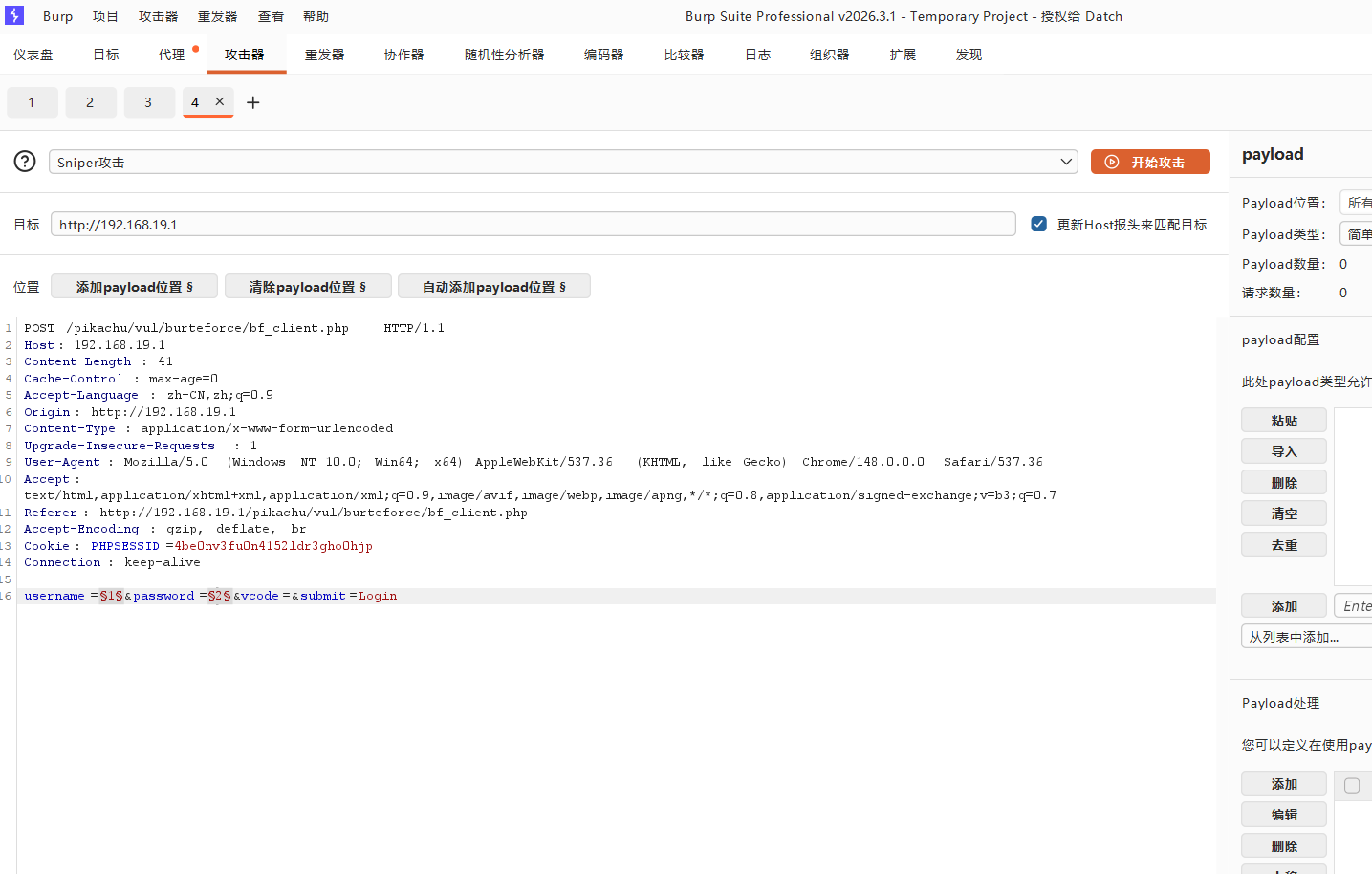1372x874 pixels.
Task: Select Intruder sub-tab 1
Action: [32, 102]
